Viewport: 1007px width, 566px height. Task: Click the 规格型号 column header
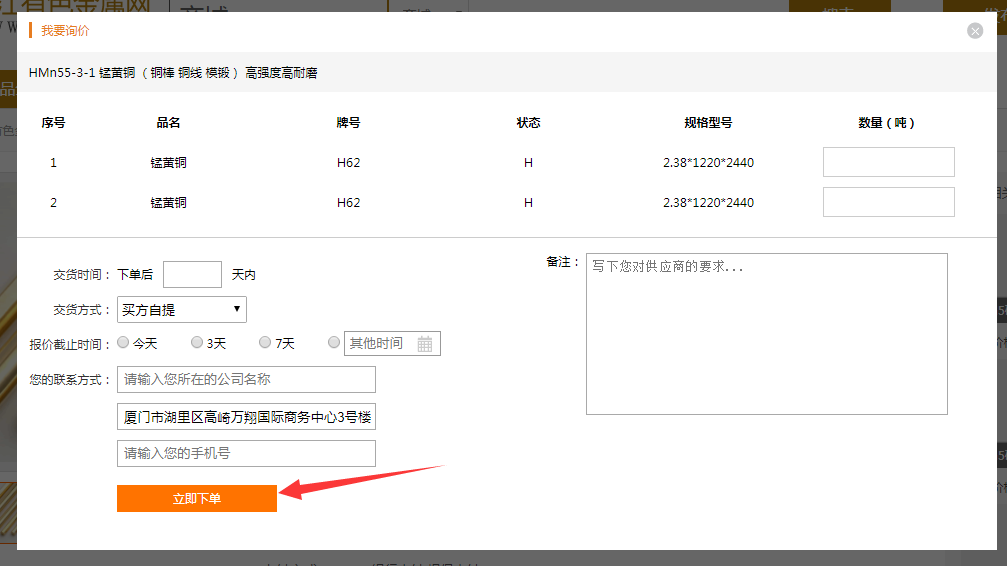tap(708, 123)
